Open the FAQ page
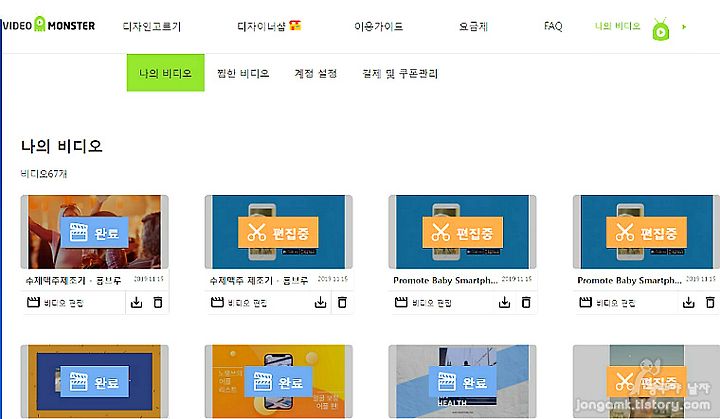720x419 pixels. (553, 26)
